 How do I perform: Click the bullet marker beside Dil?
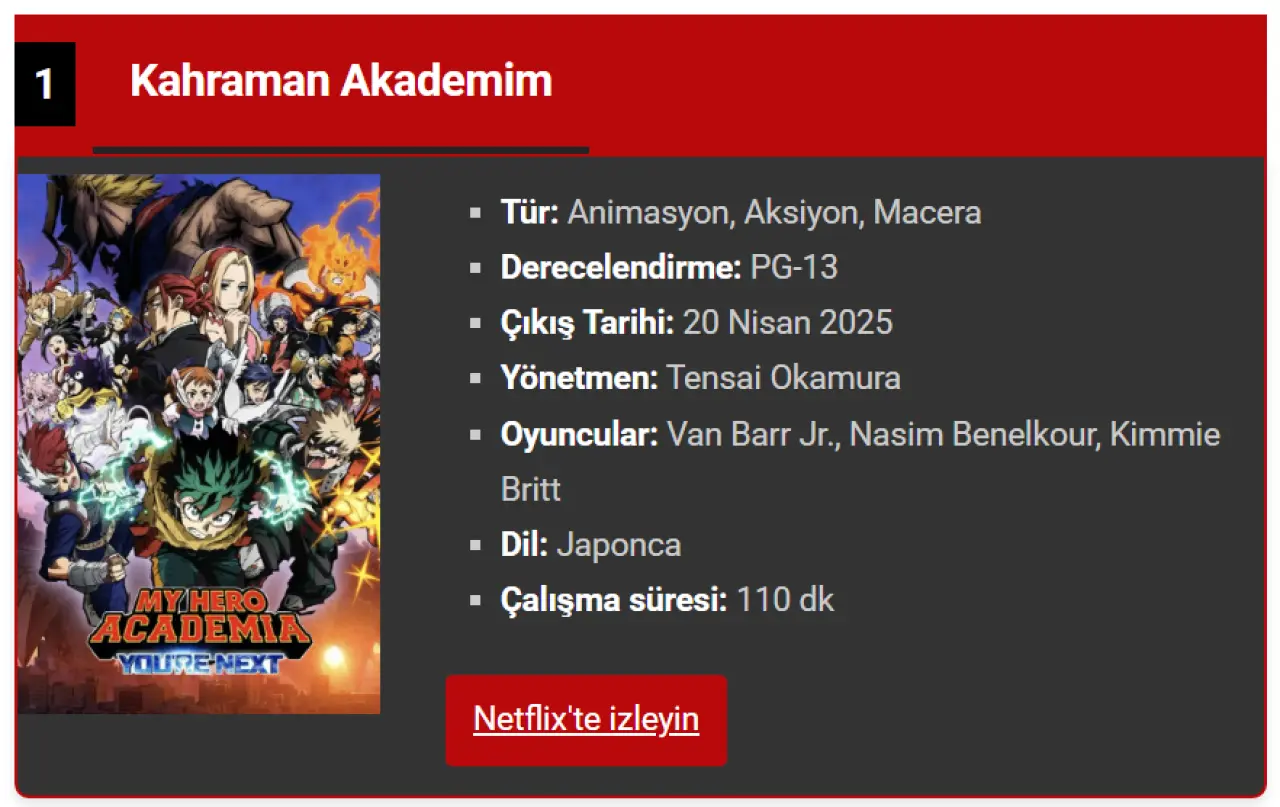click(x=476, y=545)
